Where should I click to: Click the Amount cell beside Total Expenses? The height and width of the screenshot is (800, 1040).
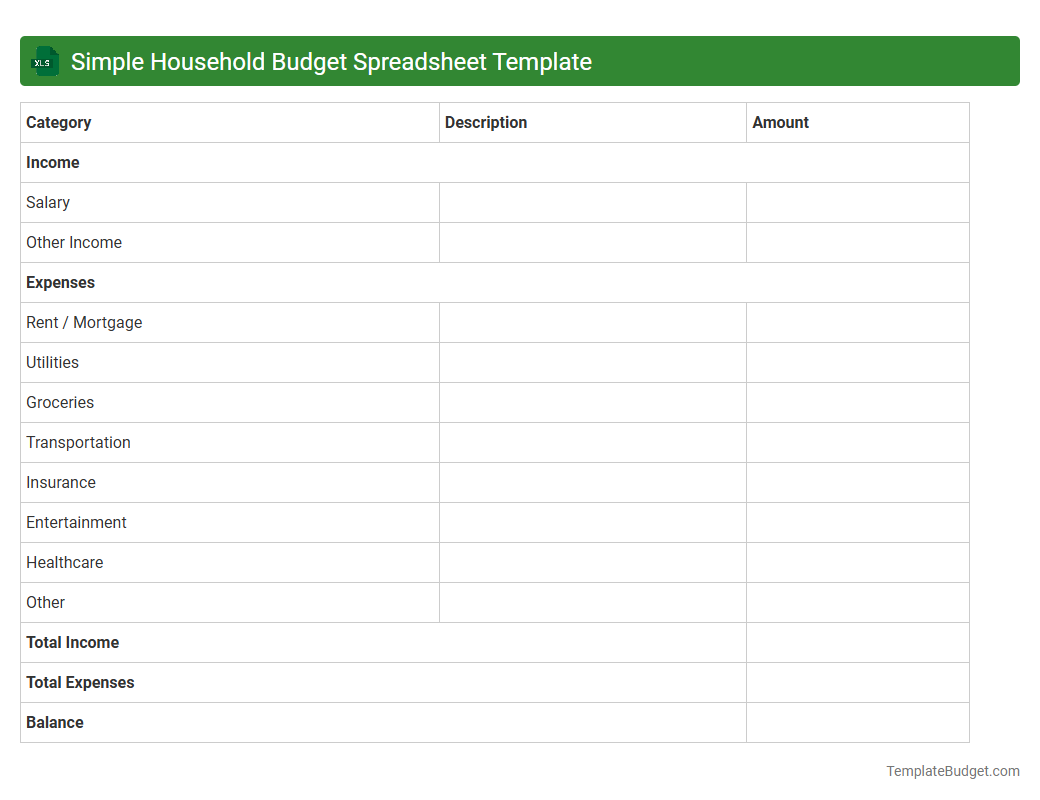point(857,682)
